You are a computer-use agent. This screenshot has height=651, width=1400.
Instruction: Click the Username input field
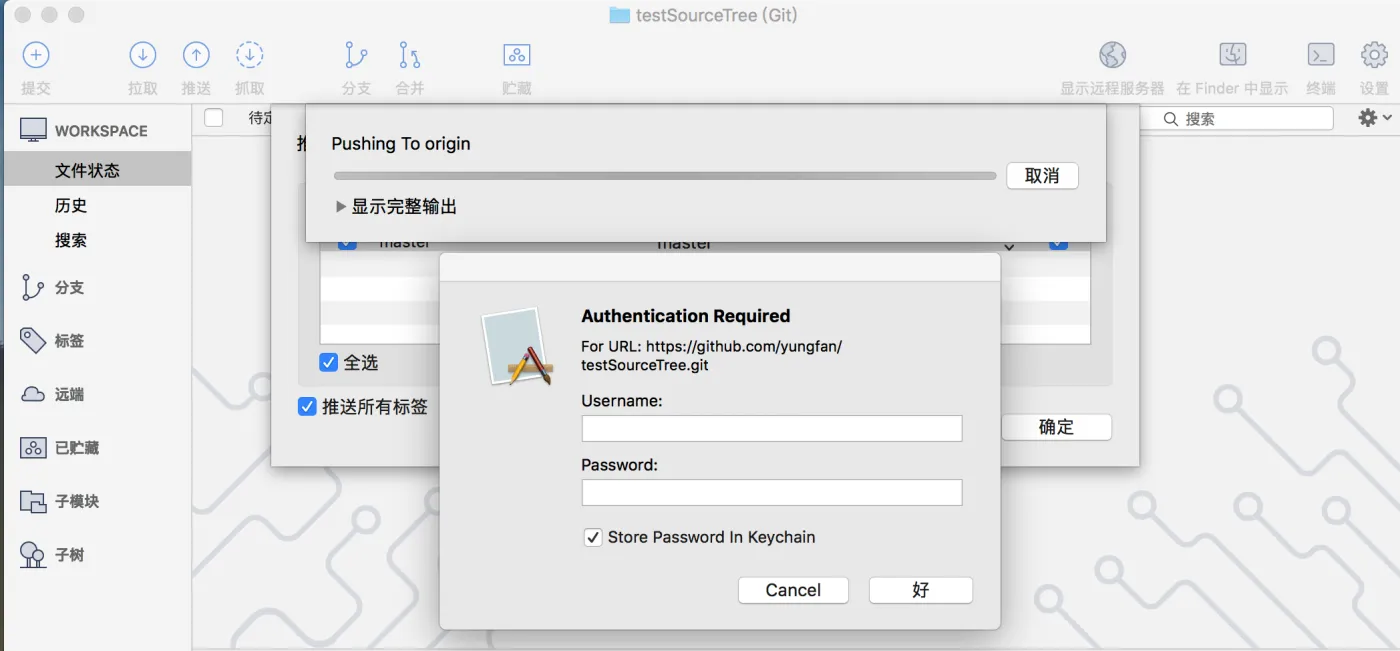[772, 428]
